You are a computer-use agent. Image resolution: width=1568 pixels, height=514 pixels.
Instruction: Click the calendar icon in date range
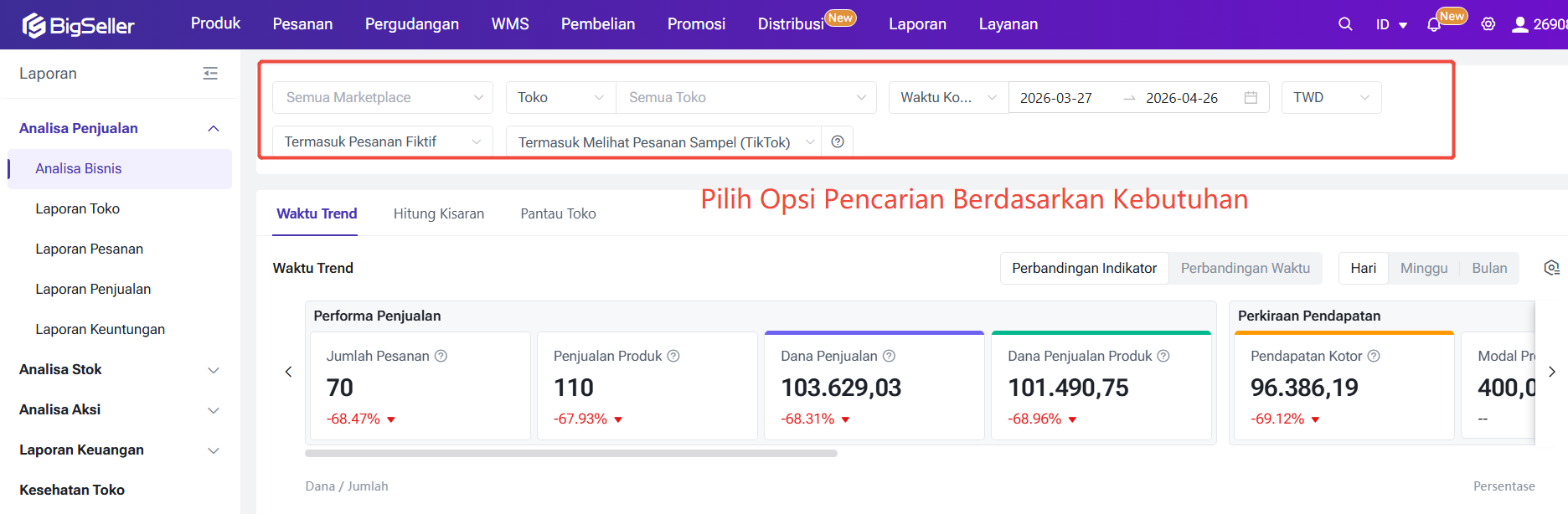point(1251,98)
